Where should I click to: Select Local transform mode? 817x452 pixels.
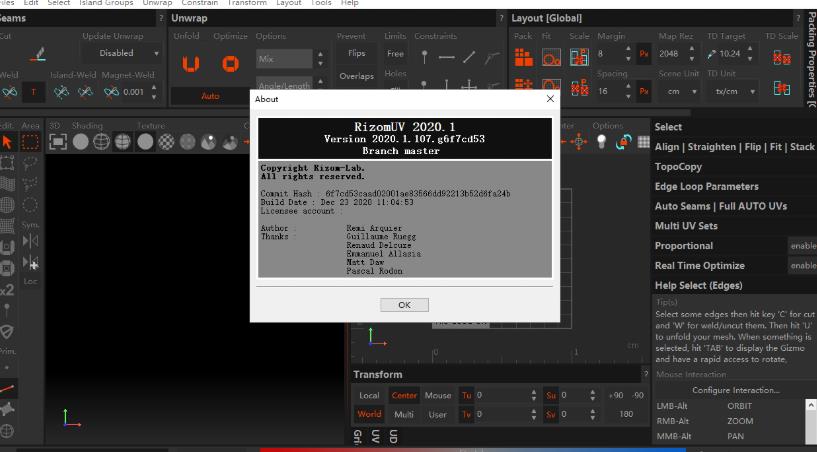click(369, 396)
